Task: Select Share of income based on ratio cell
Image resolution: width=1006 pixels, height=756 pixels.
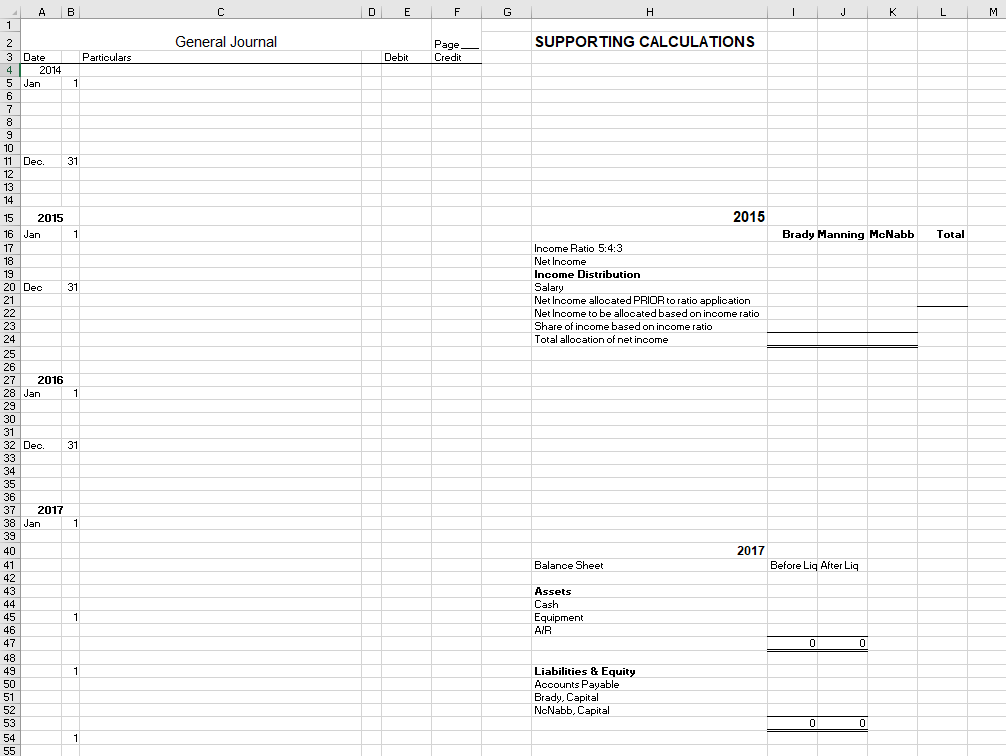Action: coord(649,326)
